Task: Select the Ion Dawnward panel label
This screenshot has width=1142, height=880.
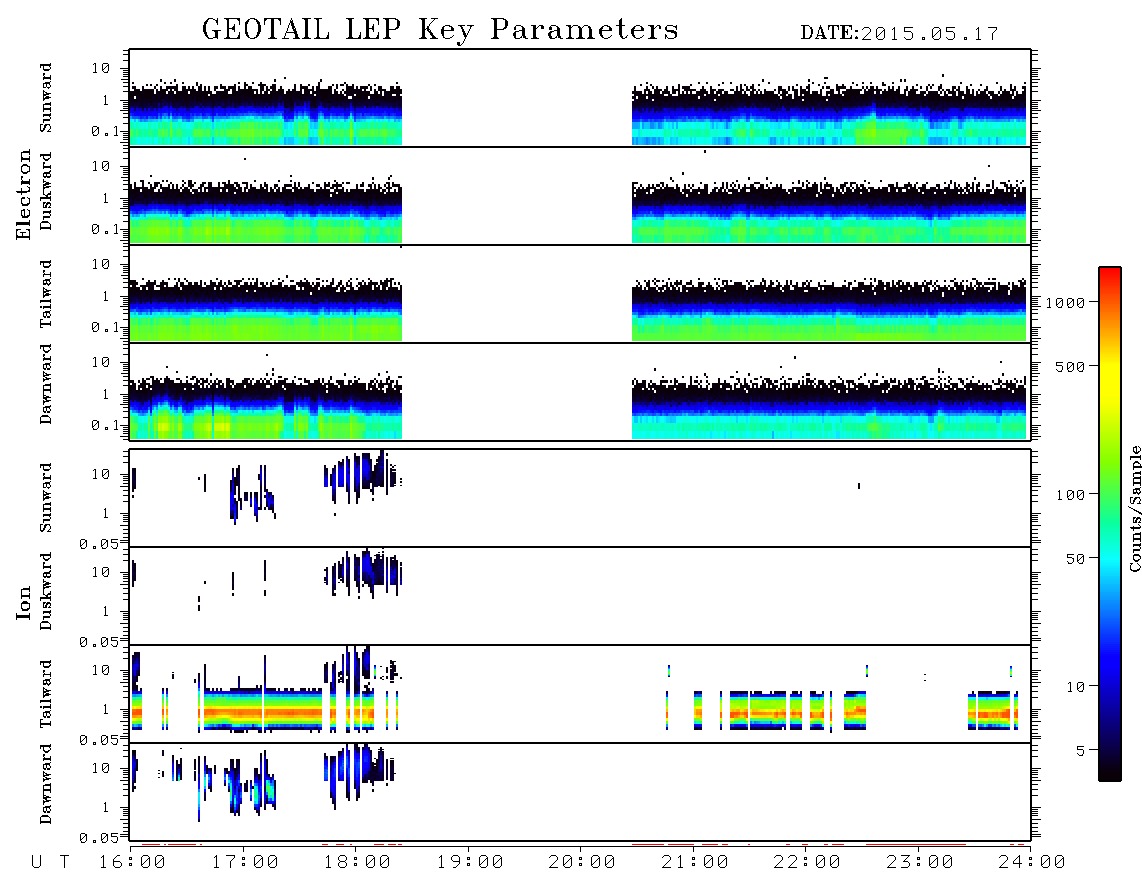Action: tap(46, 784)
